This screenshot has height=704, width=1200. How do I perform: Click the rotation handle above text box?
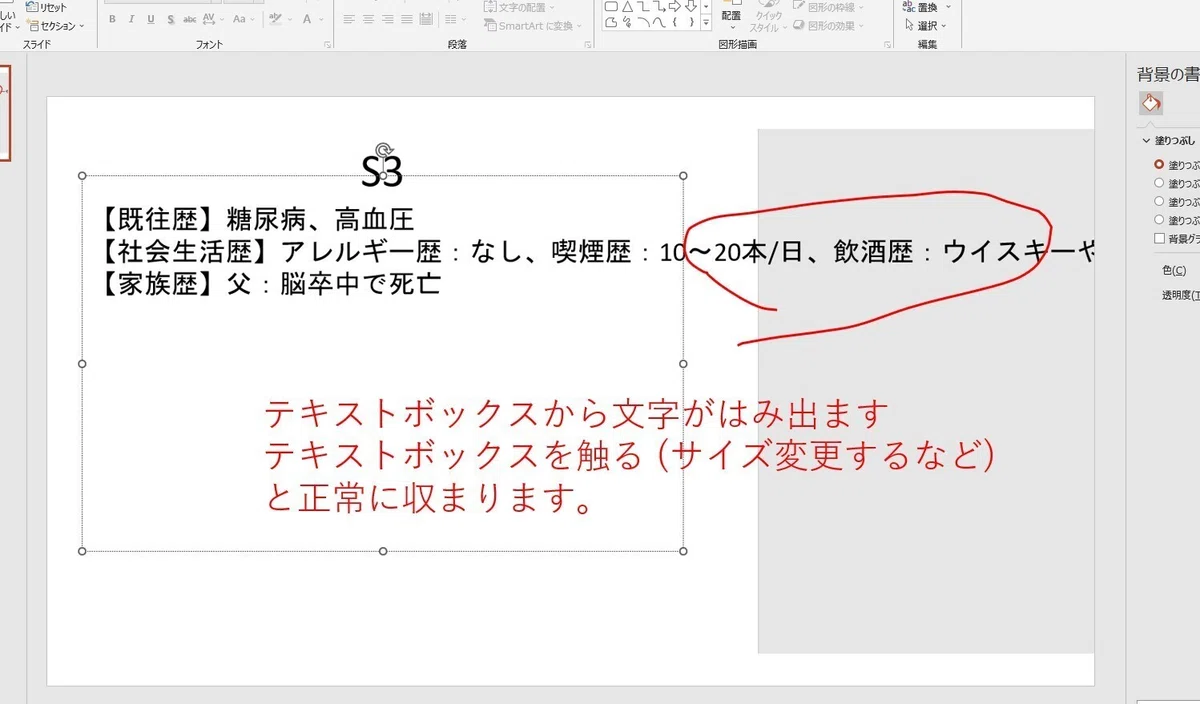[x=382, y=152]
